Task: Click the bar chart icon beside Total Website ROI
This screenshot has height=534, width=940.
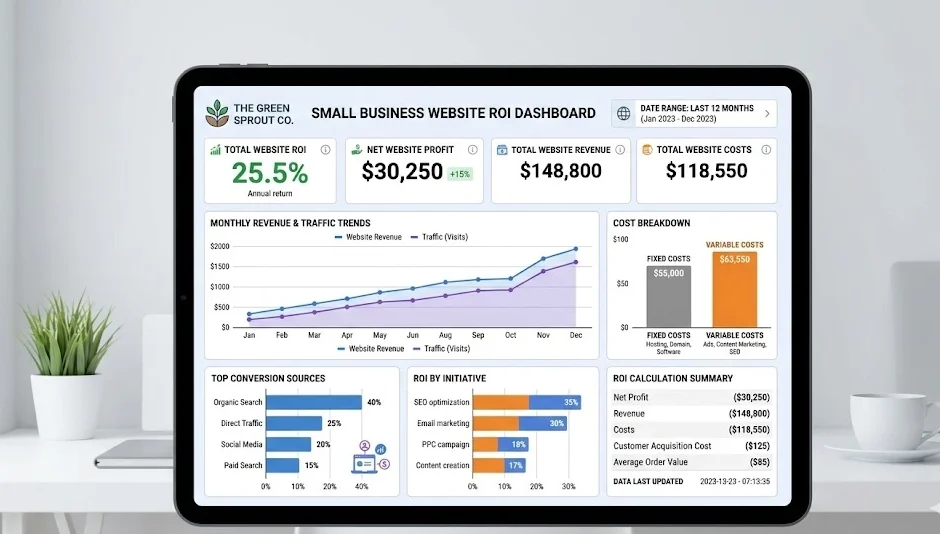Action: click(215, 150)
